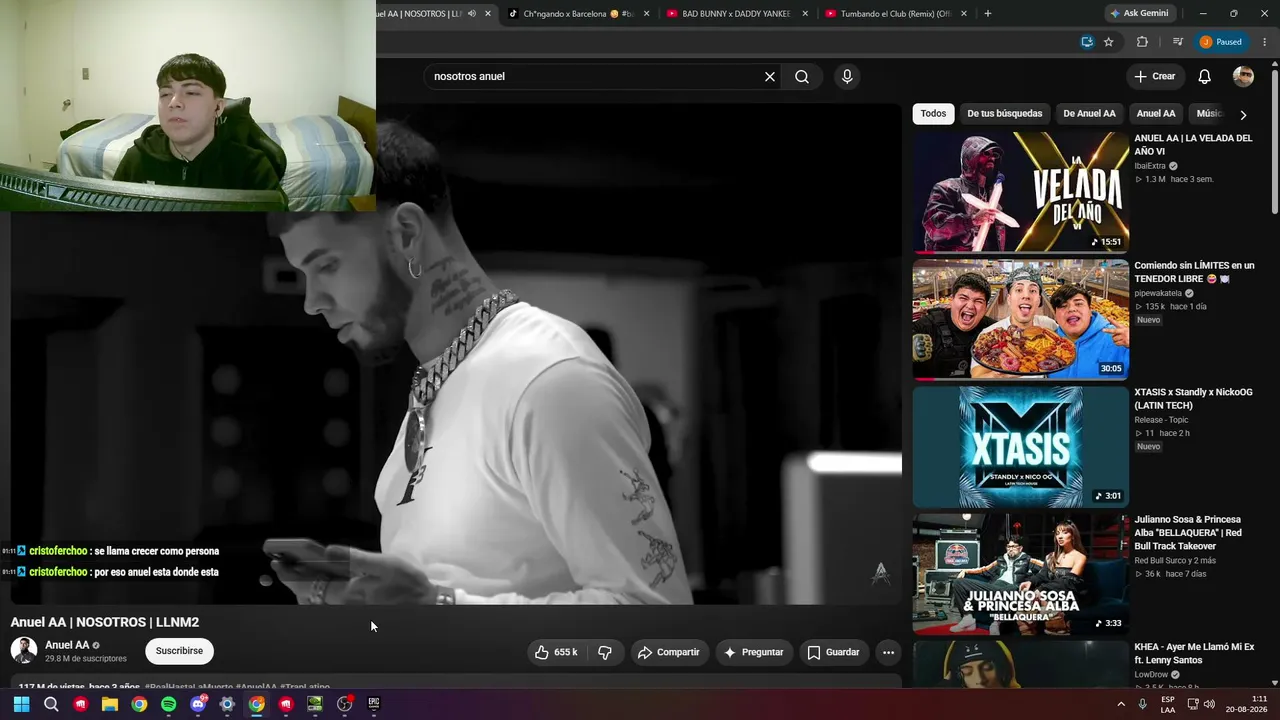
Task: Open the Ask Gemini panel
Action: (1139, 14)
